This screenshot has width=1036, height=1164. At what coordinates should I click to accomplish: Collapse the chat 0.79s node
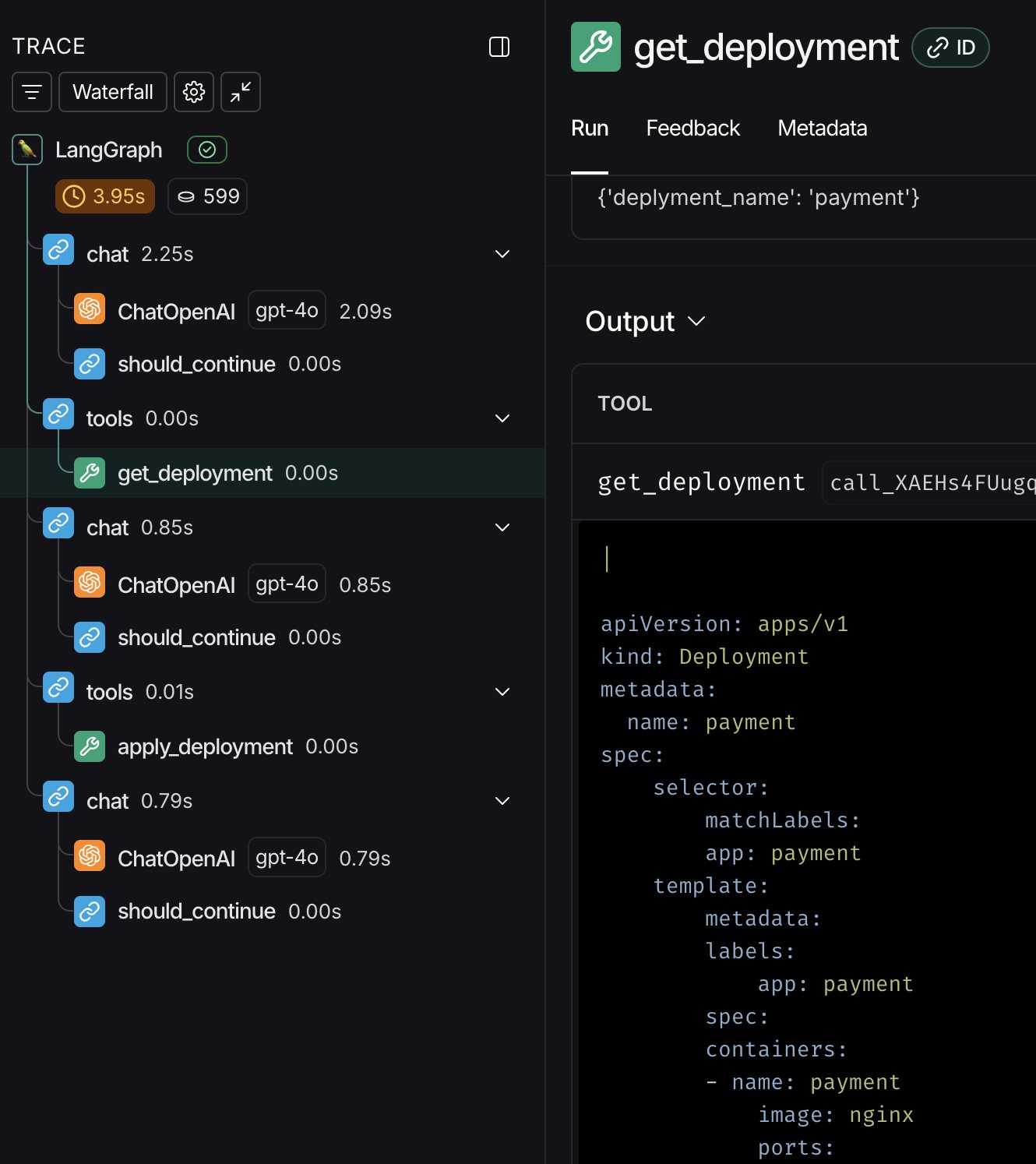(502, 801)
